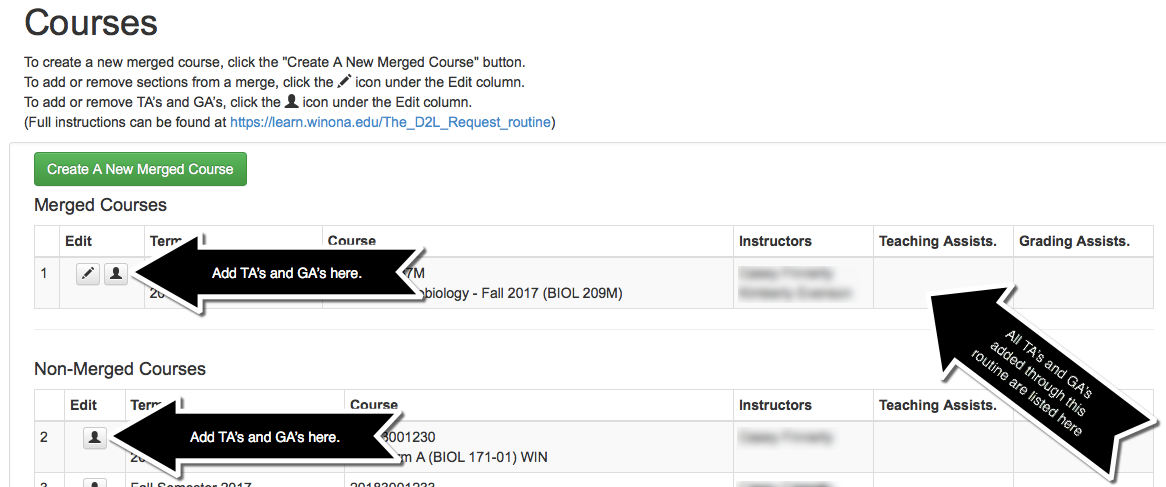Click the person icon for merged course 1
Viewport: 1166px width, 487px height.
[116, 274]
